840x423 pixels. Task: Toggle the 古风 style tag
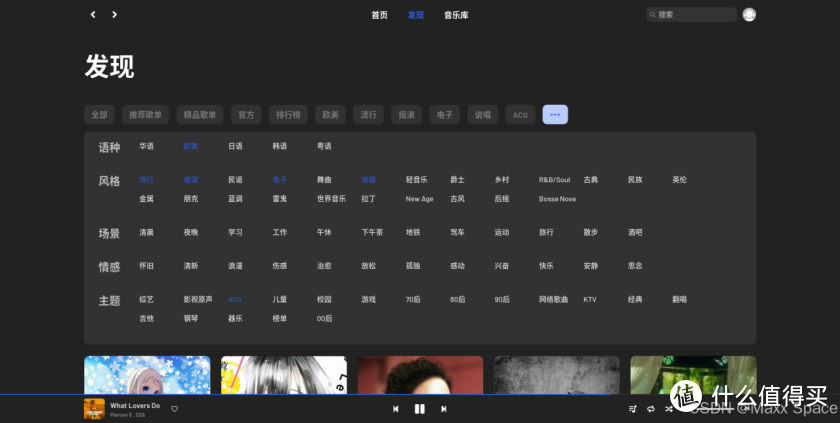click(x=458, y=199)
